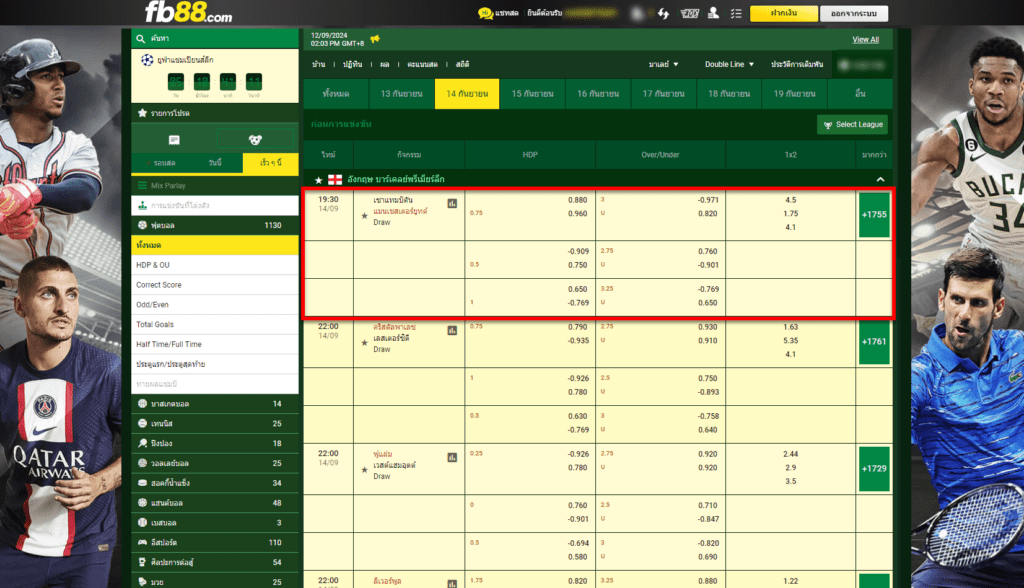The image size is (1024, 588).
Task: Open the betting history link
Action: (797, 64)
